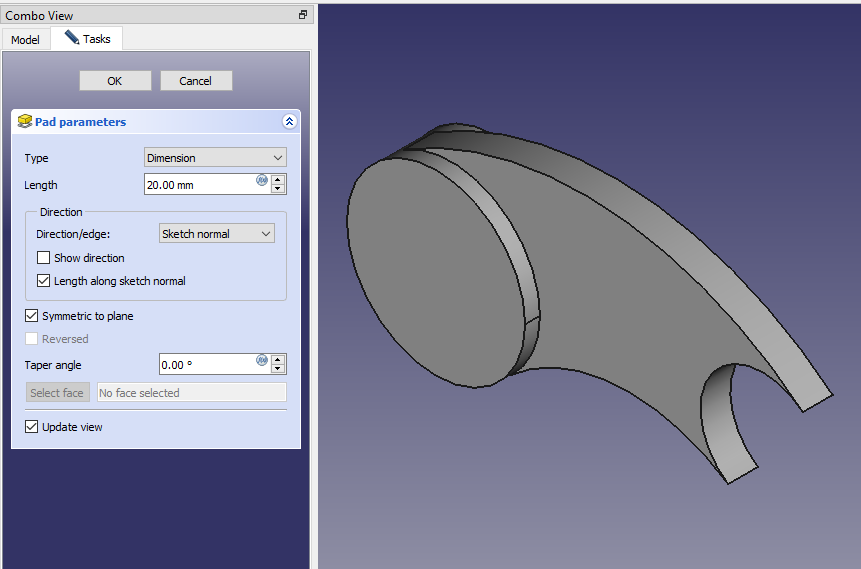Click the Pad parameters yellow pad icon
This screenshot has height=569, width=861.
(x=25, y=122)
